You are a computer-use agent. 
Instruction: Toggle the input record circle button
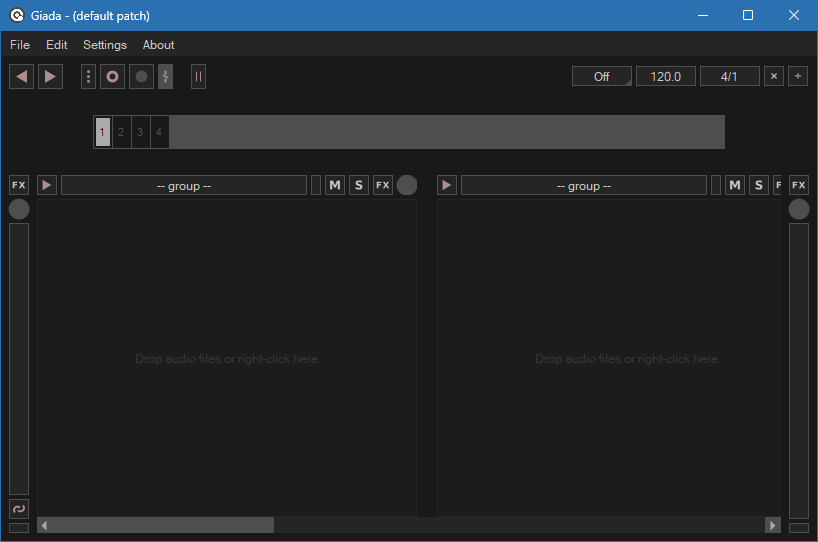click(141, 77)
